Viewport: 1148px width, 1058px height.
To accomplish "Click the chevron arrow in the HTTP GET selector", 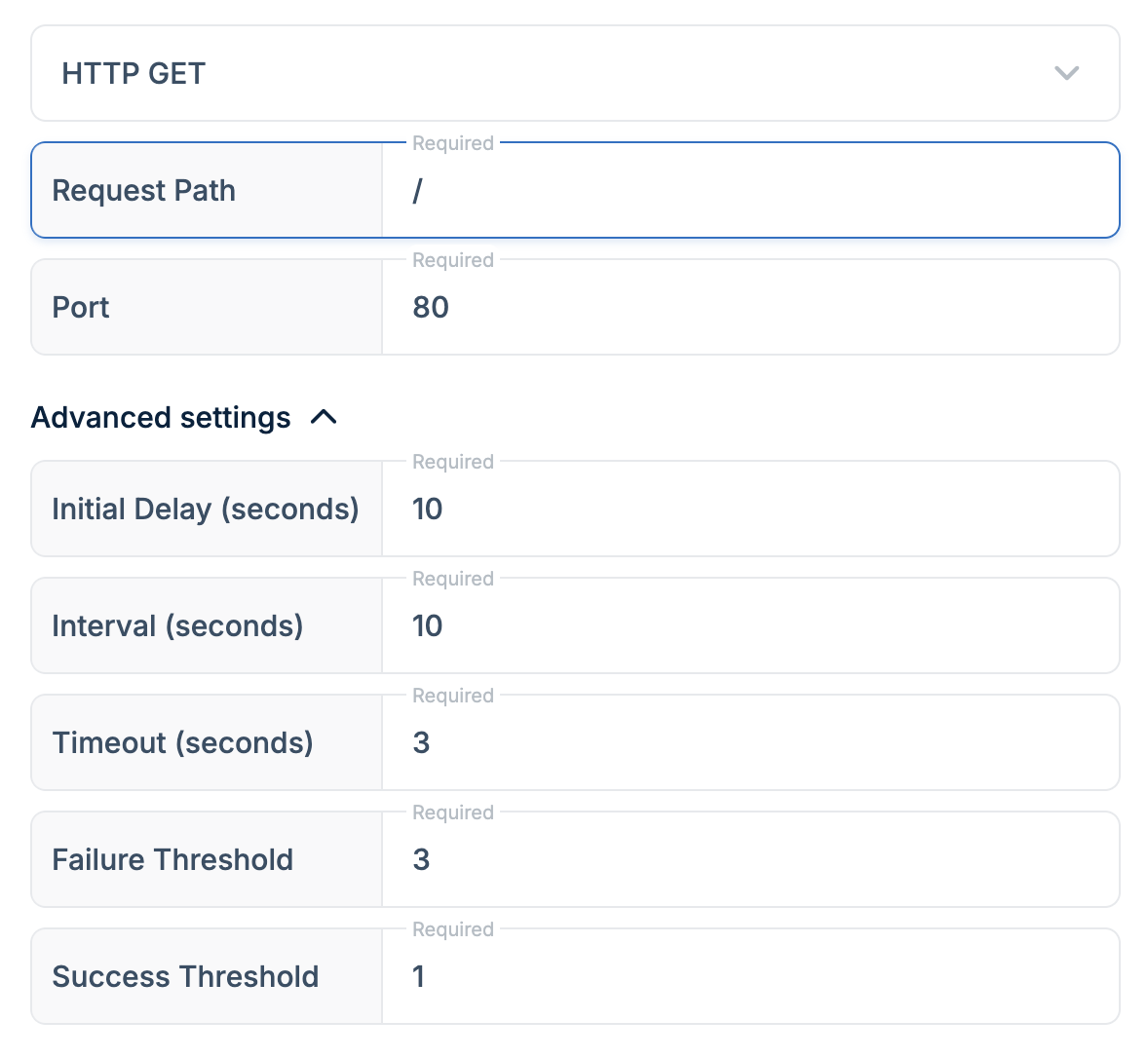I will tap(1067, 73).
